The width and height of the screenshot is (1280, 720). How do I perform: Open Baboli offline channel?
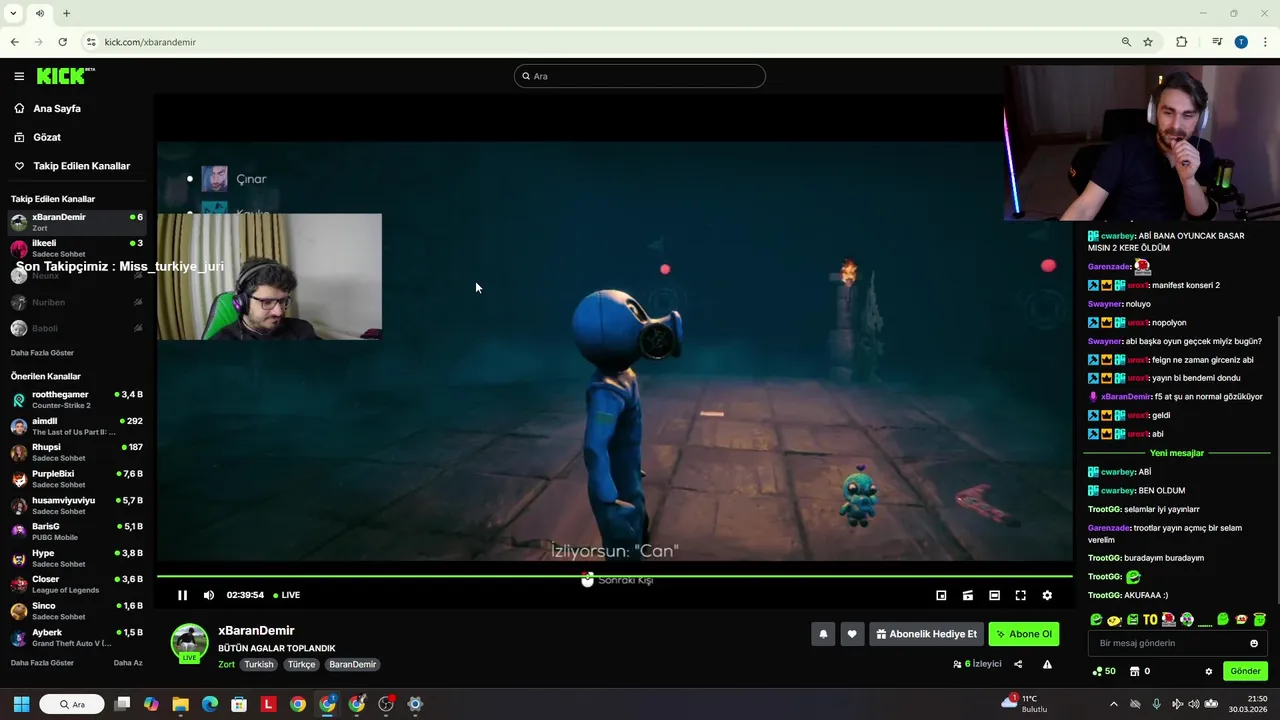(x=77, y=328)
